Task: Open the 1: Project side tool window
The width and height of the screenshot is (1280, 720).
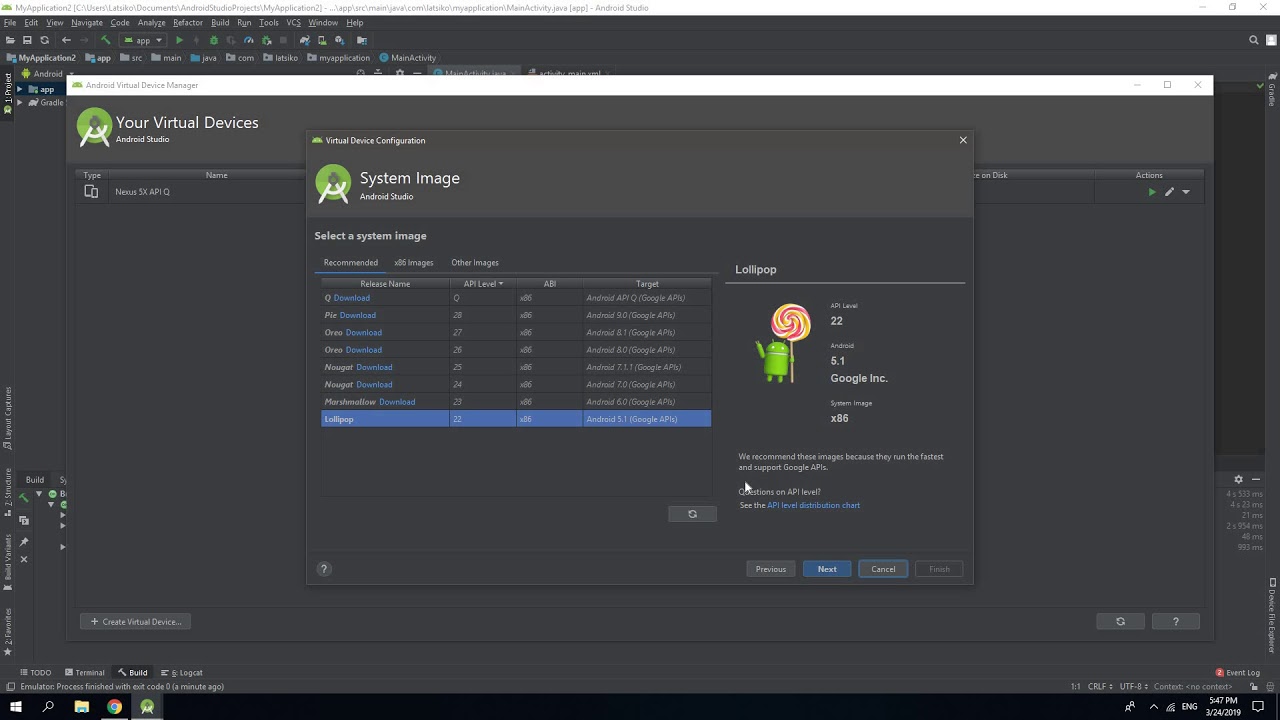Action: tap(8, 93)
